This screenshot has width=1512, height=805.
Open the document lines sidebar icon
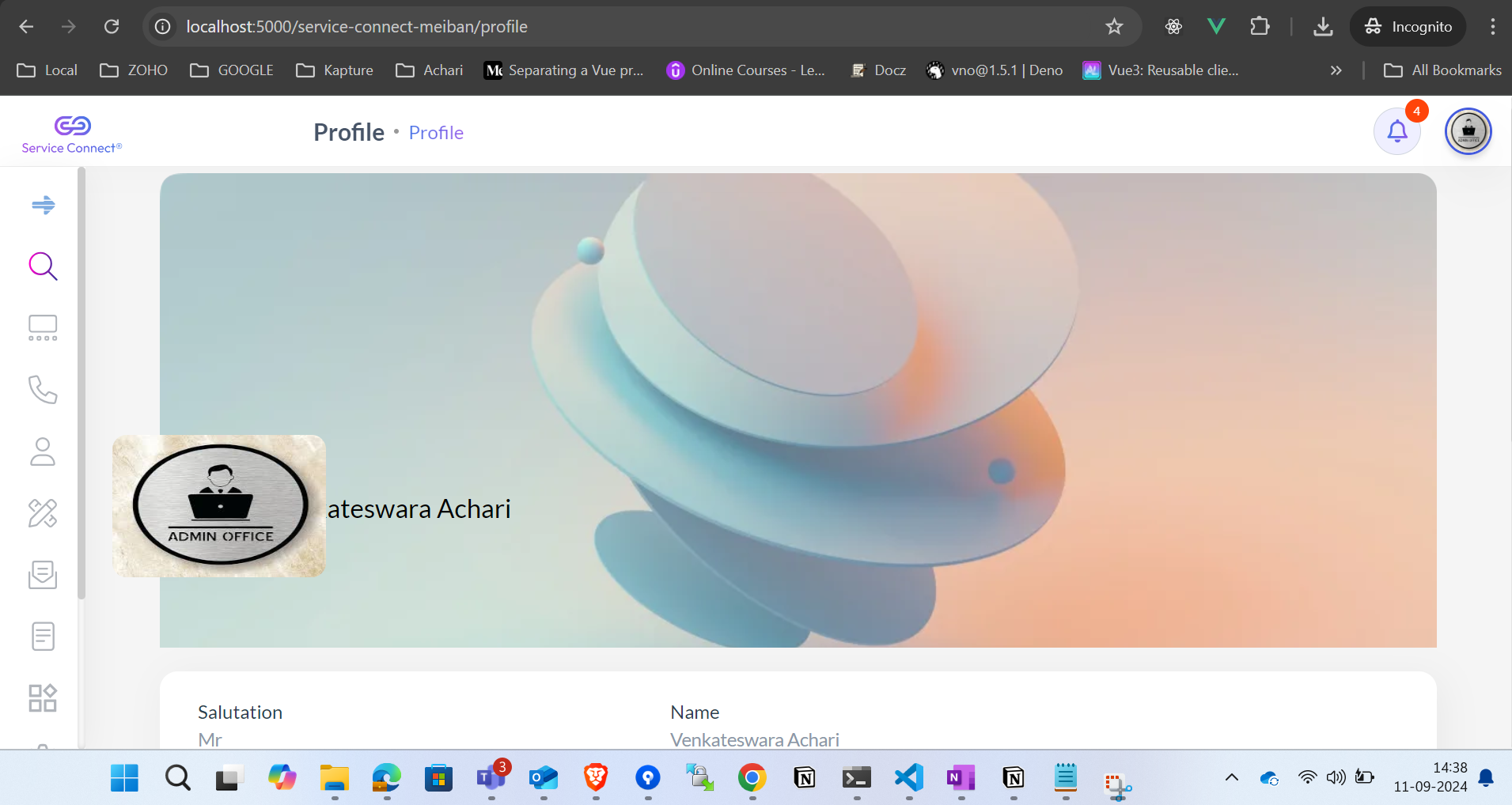pos(43,636)
